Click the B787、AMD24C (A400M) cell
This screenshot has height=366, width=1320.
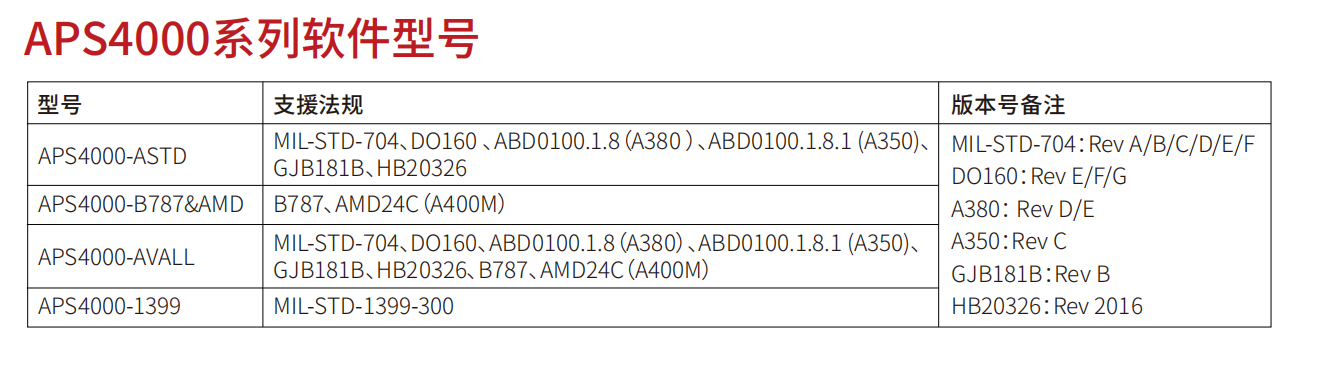click(x=389, y=205)
